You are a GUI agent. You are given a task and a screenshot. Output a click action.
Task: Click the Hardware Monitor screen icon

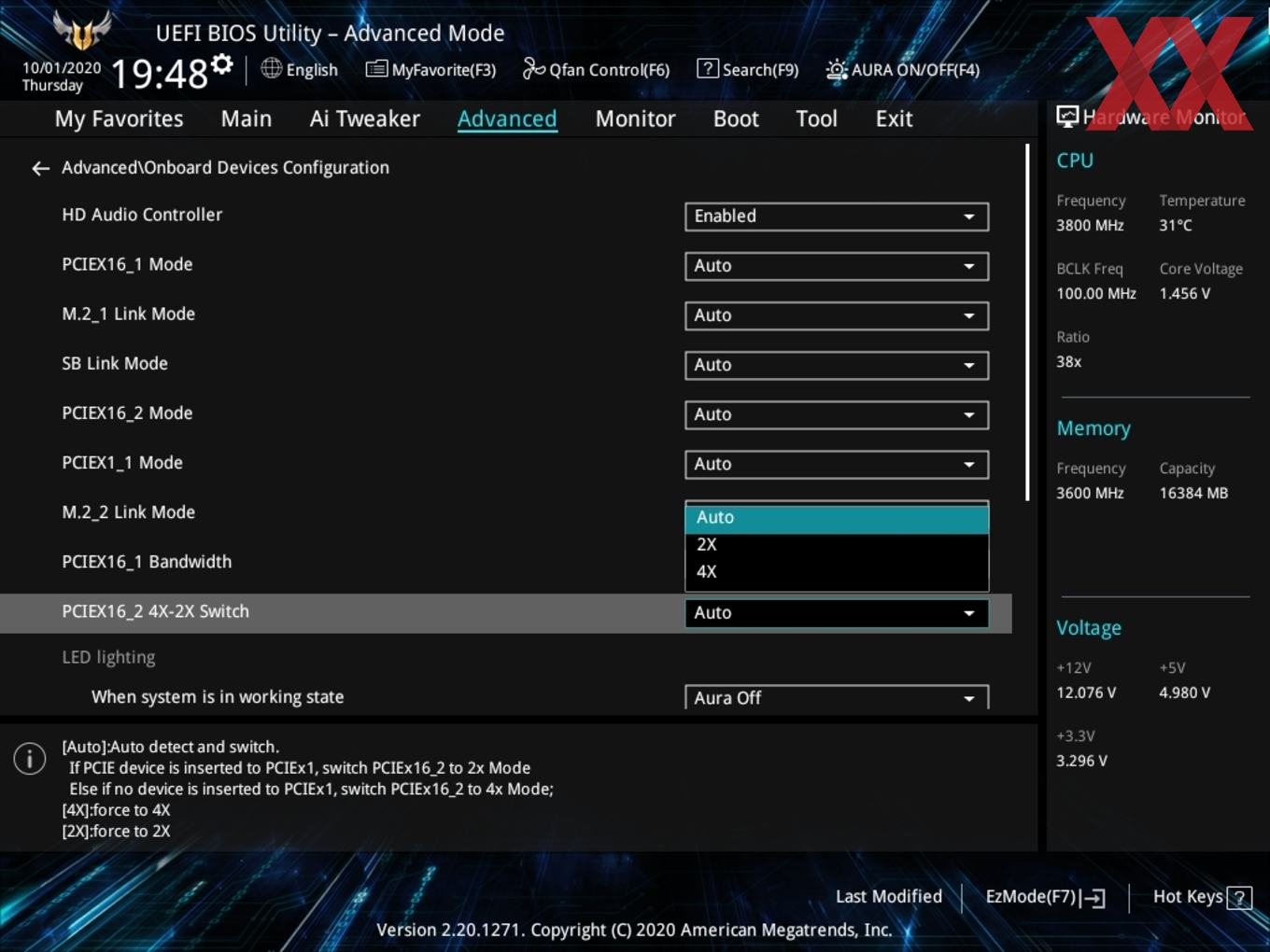(1067, 117)
